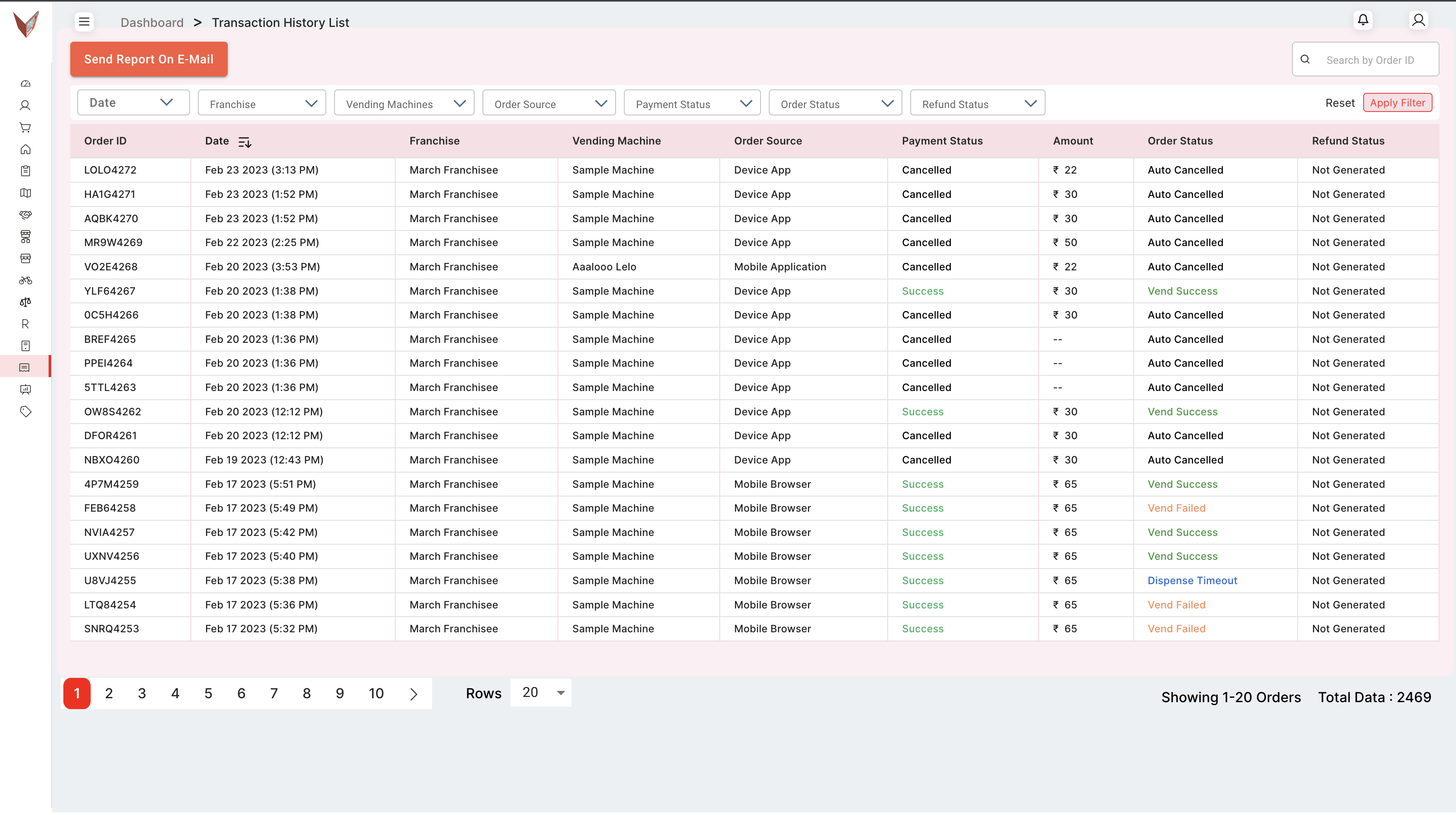Toggle Date column sort order

245,142
